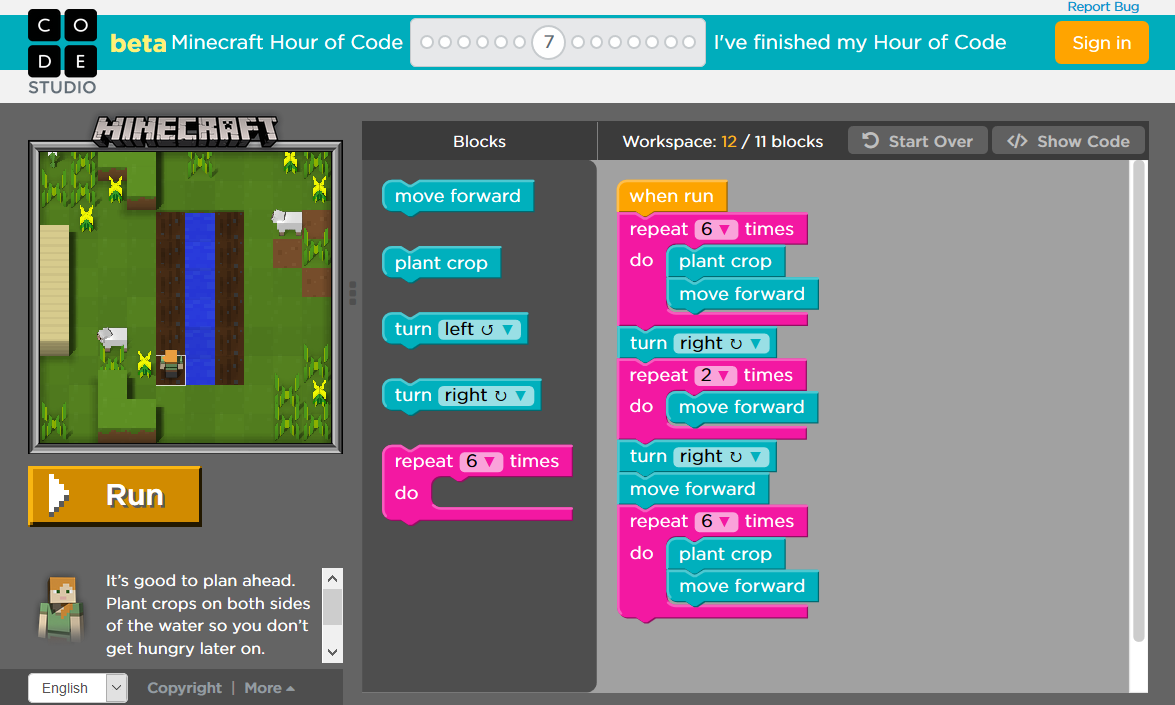The height and width of the screenshot is (705, 1175).
Task: Pick the toolbox move forward block
Action: tap(457, 196)
